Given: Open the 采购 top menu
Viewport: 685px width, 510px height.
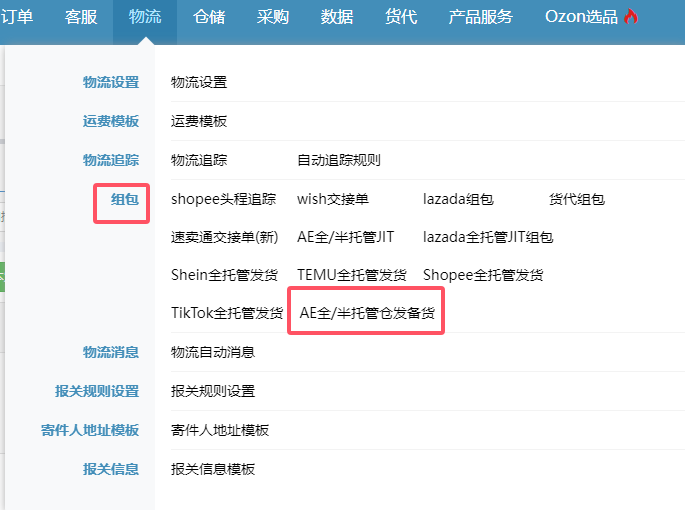Looking at the screenshot, I should (273, 17).
